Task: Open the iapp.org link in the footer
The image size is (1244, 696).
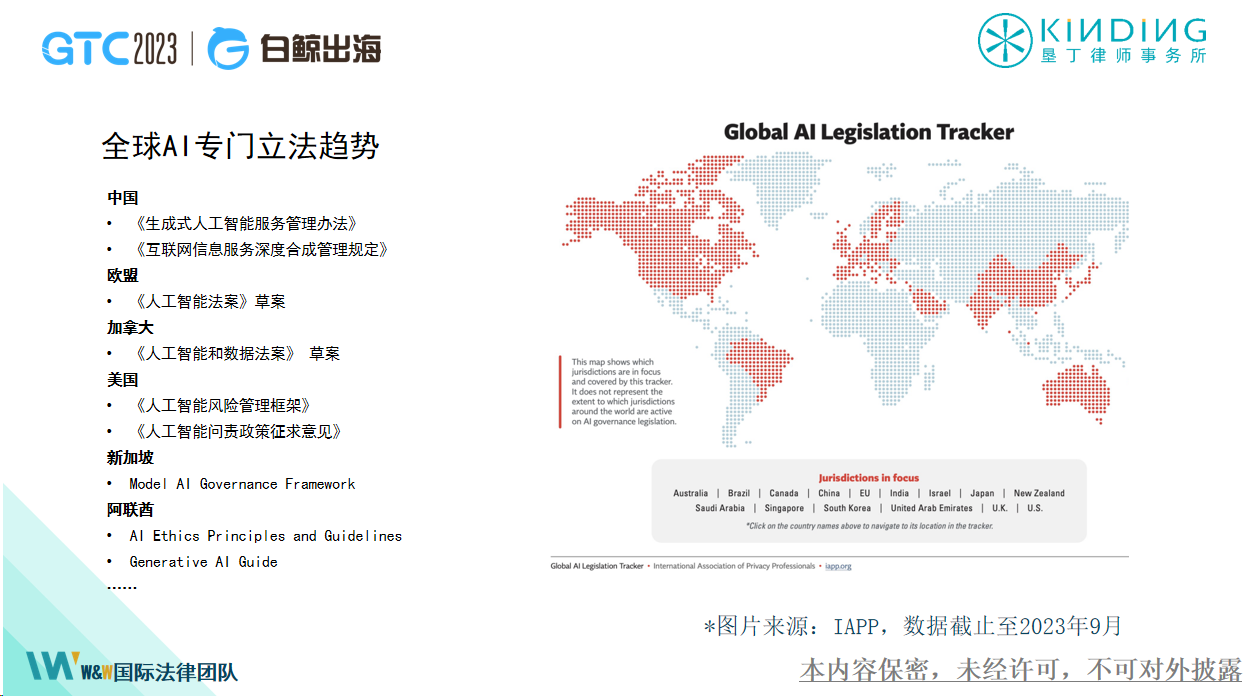Action: pyautogui.click(x=838, y=566)
